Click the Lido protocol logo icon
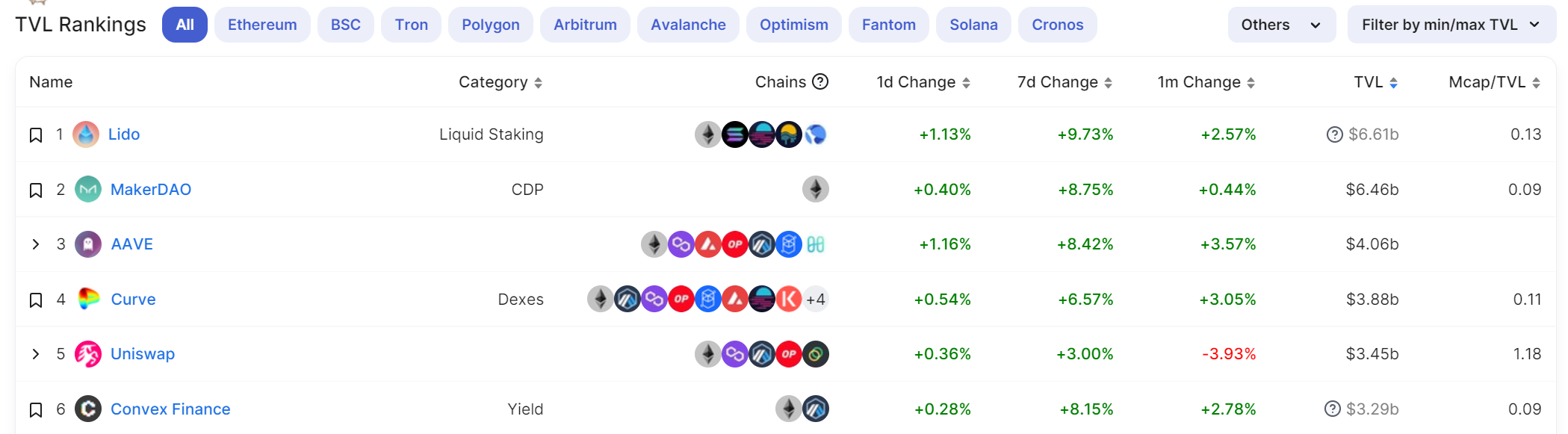This screenshot has height=434, width=1568. point(86,134)
